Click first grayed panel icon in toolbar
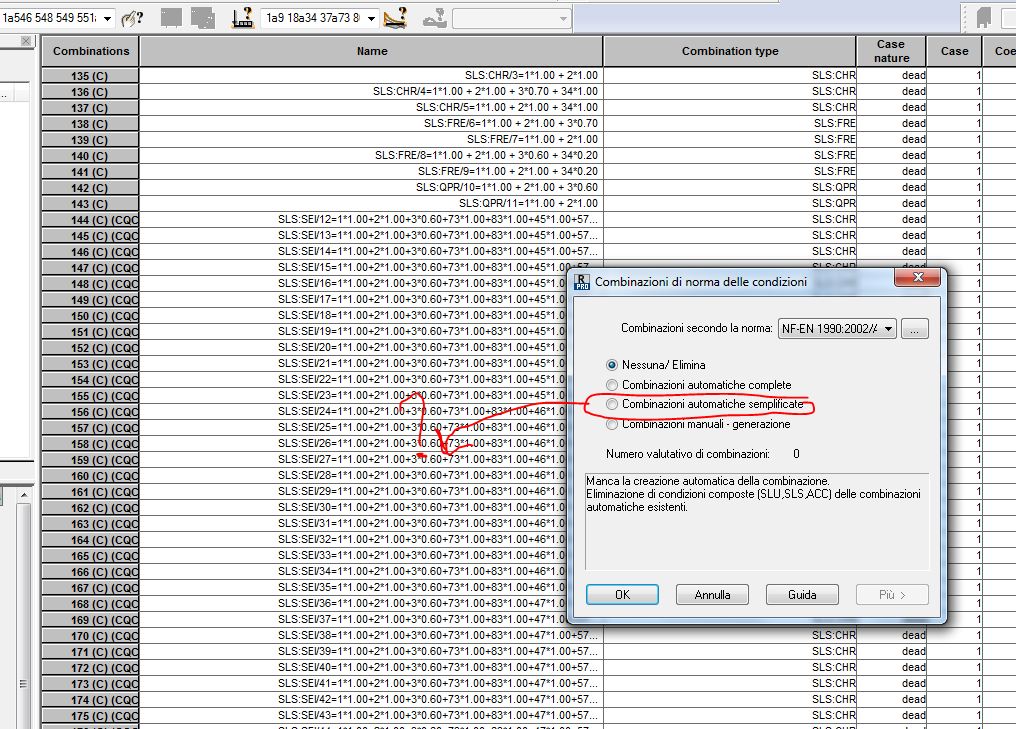 click(x=171, y=17)
